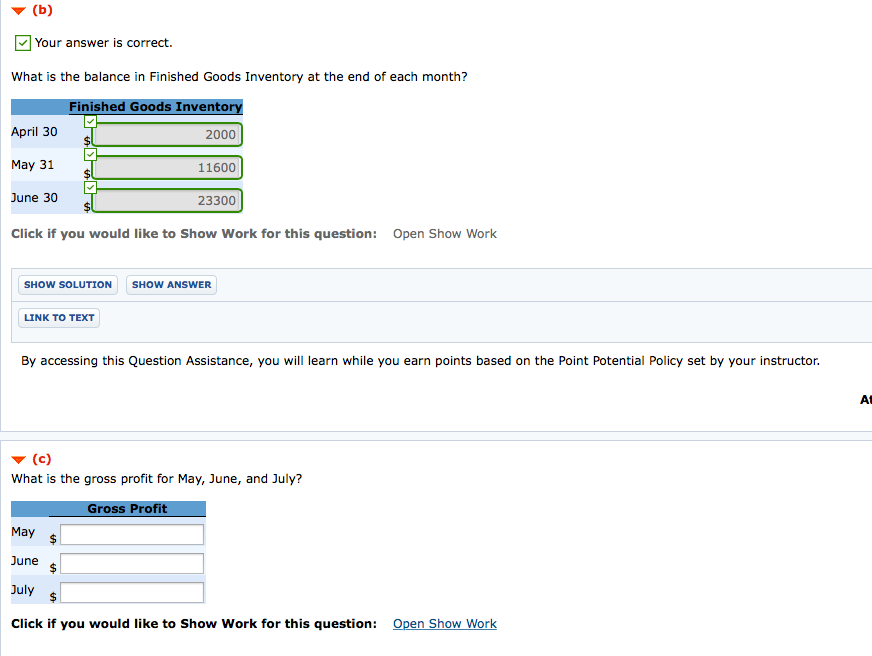Click the Gross Profit table header

coord(125,509)
